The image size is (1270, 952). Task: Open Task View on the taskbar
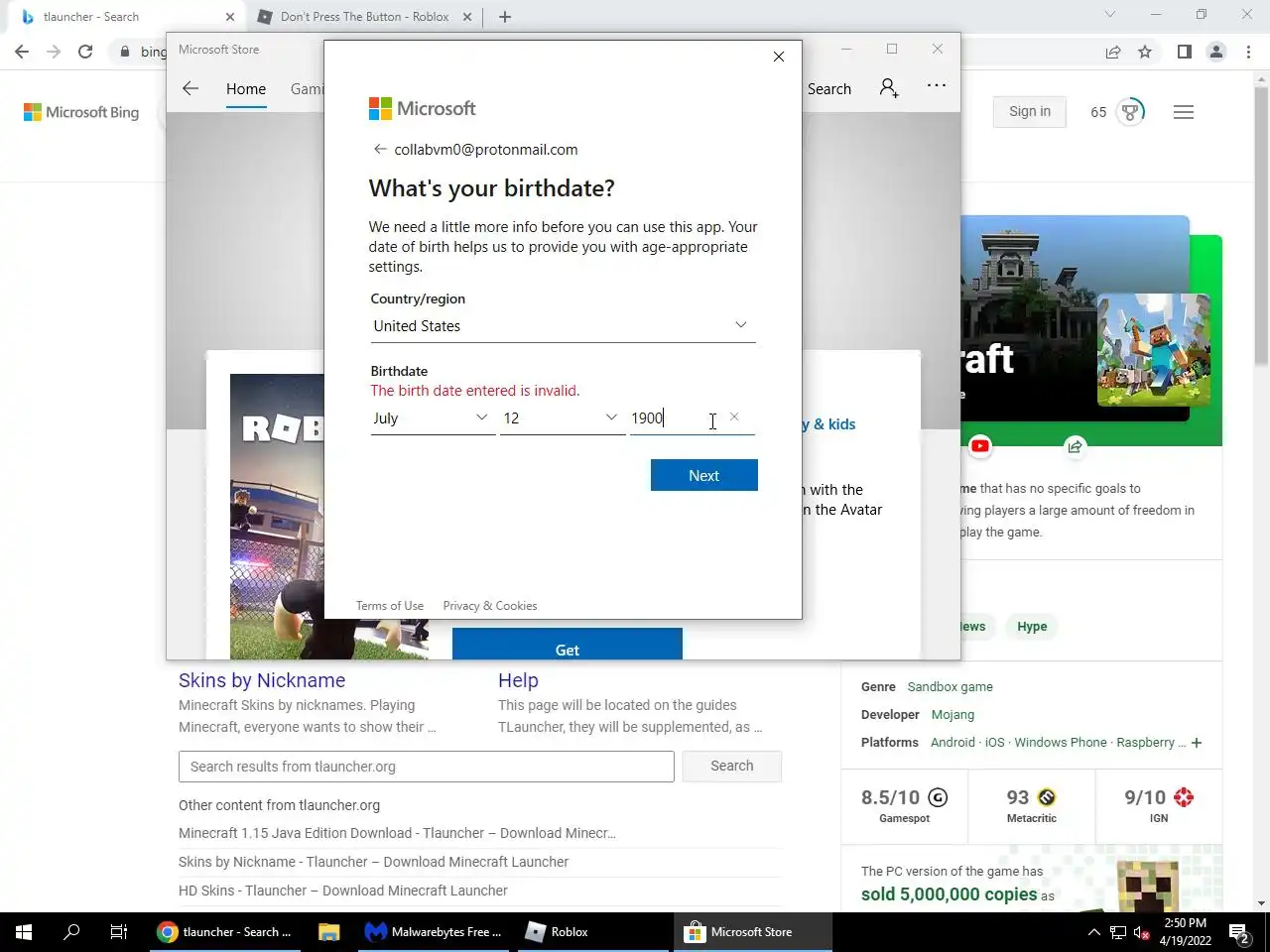(119, 932)
